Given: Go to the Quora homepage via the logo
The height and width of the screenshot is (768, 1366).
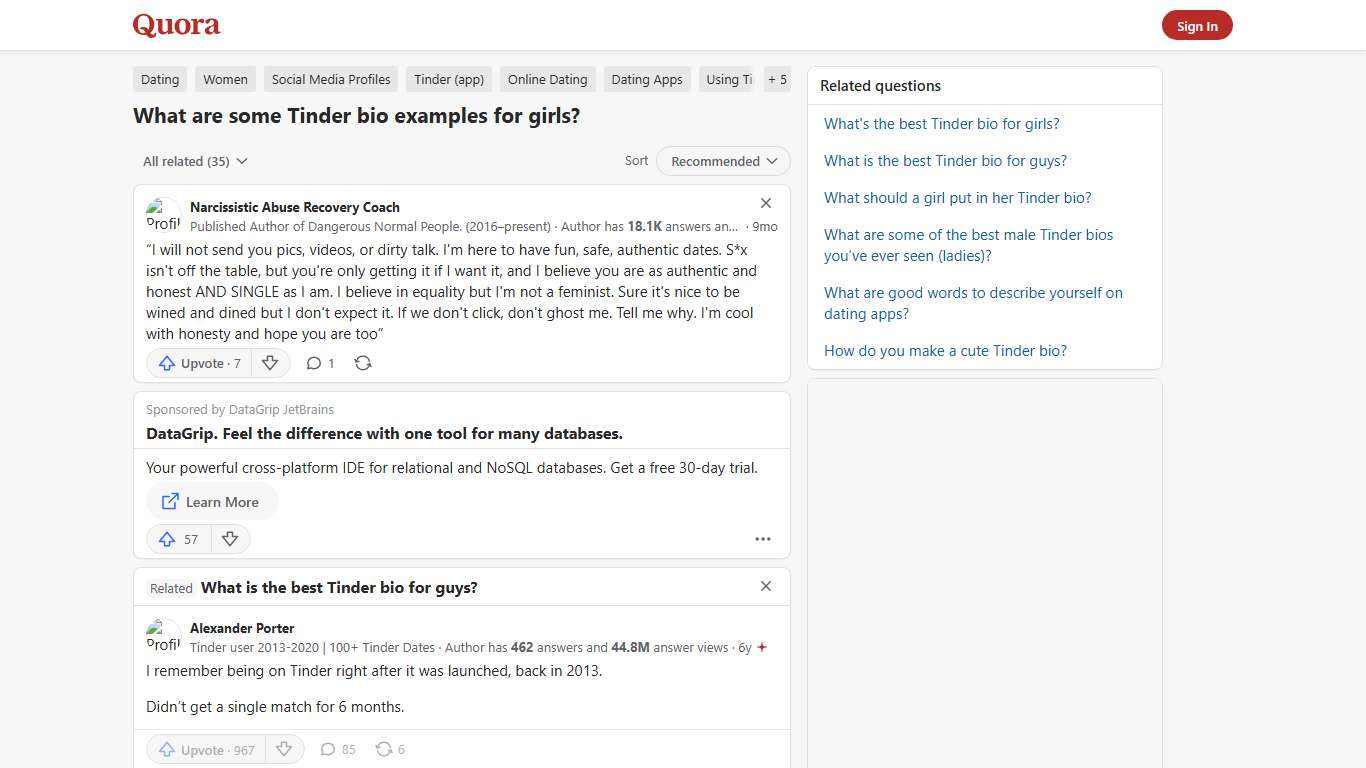Looking at the screenshot, I should pyautogui.click(x=175, y=24).
